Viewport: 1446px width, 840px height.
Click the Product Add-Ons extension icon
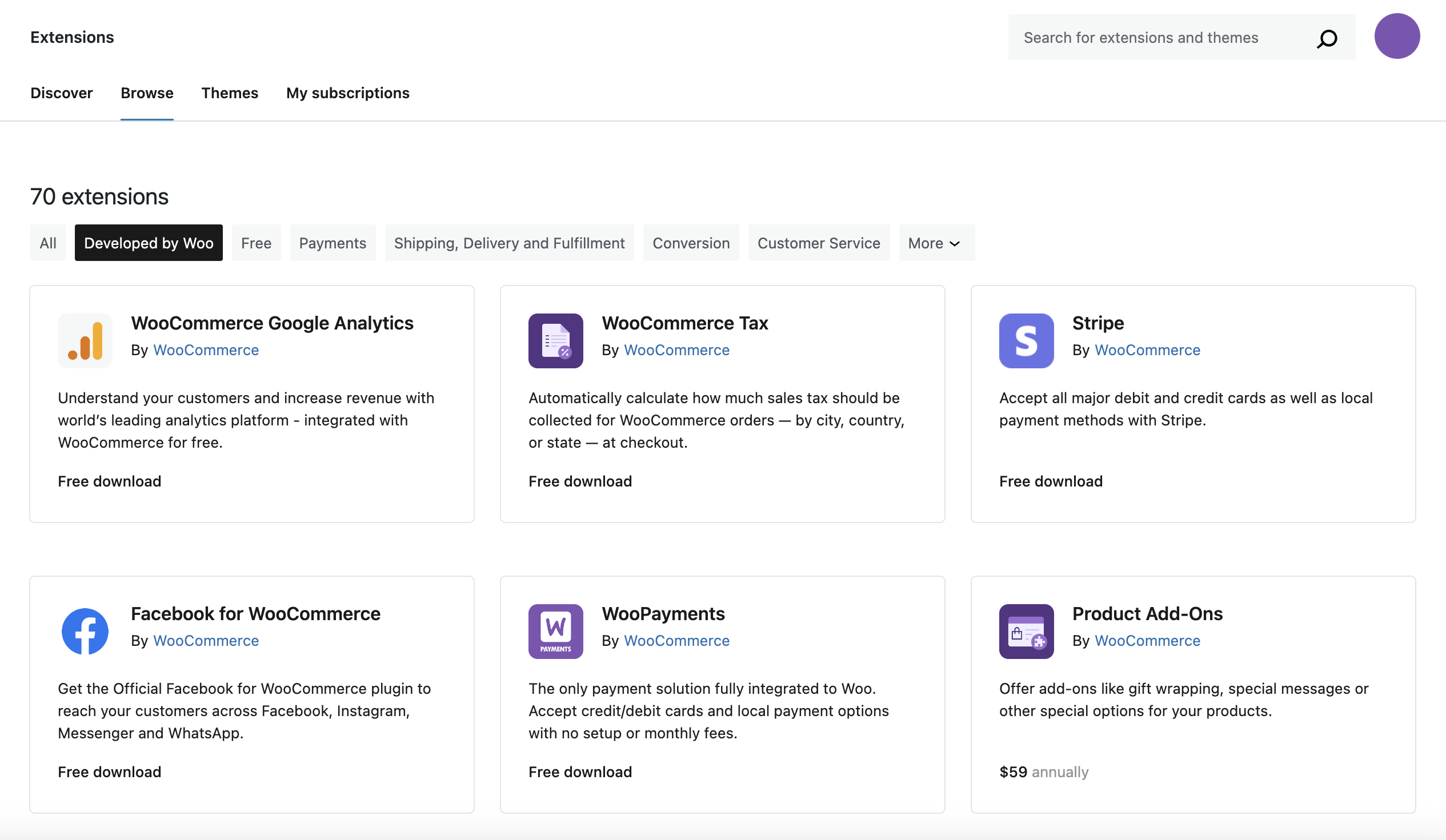1026,632
